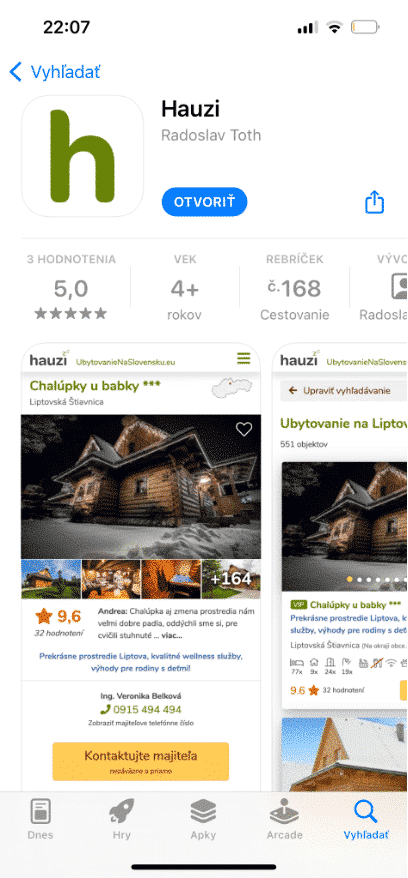Tap the Upraviť vyhľadávanie back arrow
This screenshot has height=878, width=408.
coord(293,390)
